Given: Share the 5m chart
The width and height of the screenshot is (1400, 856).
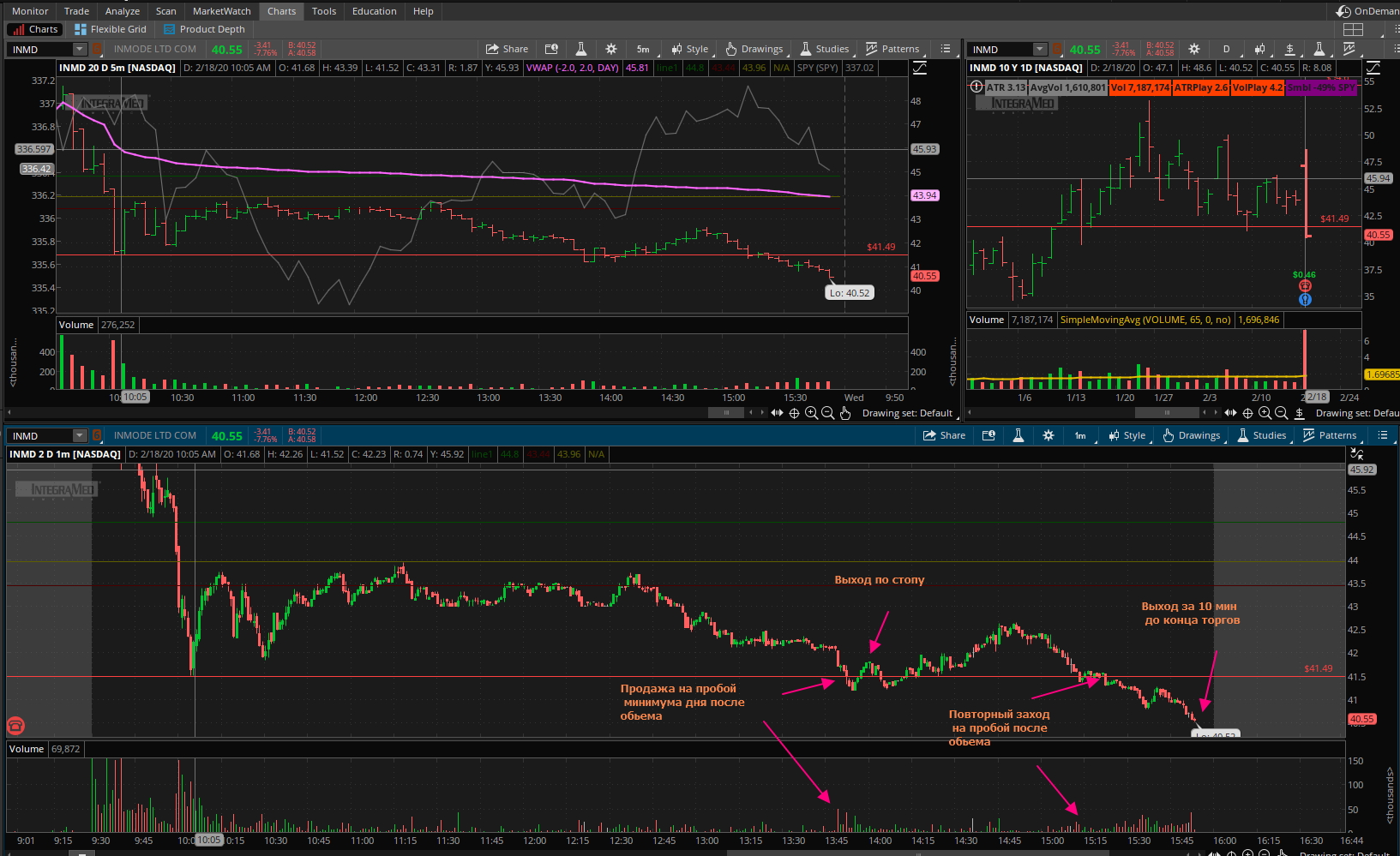Looking at the screenshot, I should tap(507, 49).
